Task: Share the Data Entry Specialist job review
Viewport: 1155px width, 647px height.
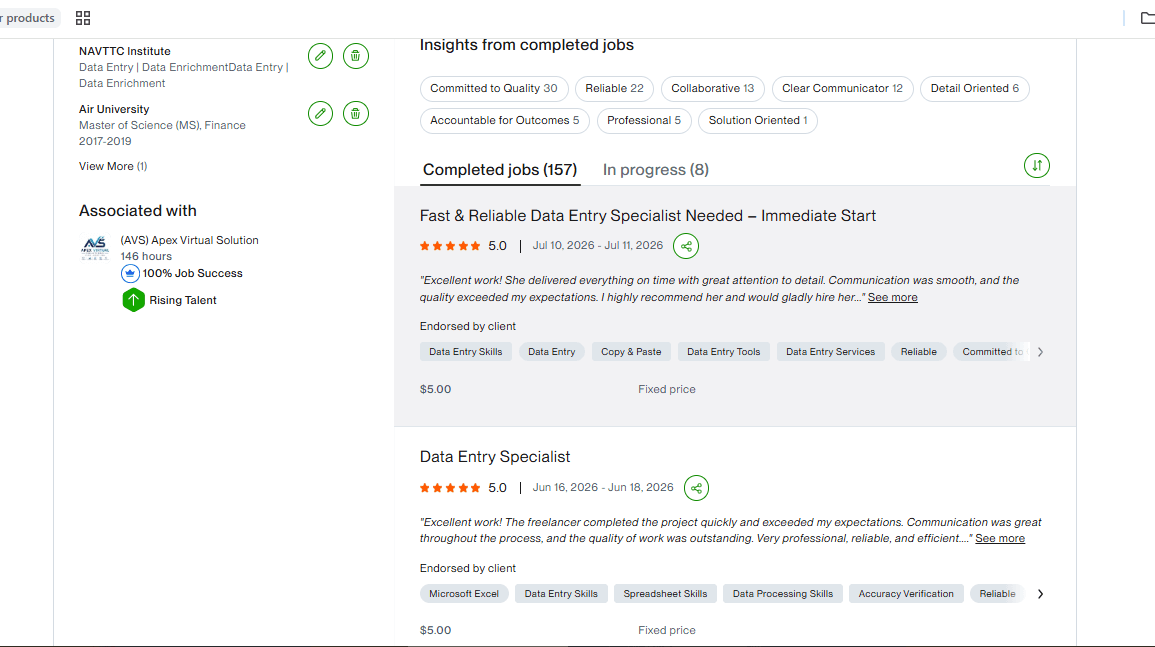Action: [696, 488]
